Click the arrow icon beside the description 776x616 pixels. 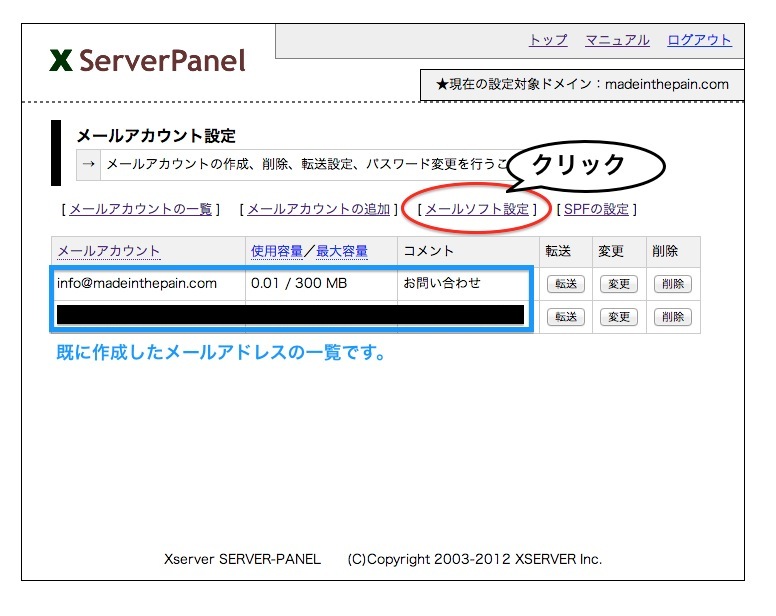pos(89,164)
